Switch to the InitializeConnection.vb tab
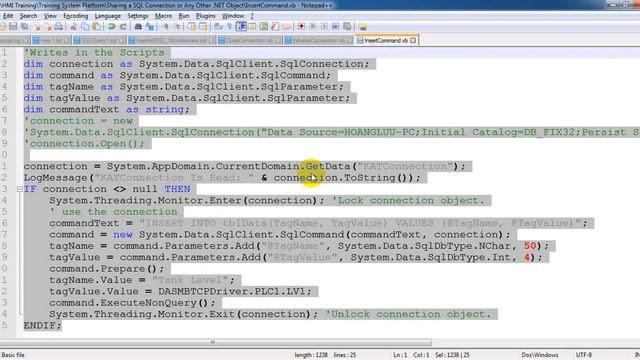Screen dimensions: 640x360 point(320,40)
